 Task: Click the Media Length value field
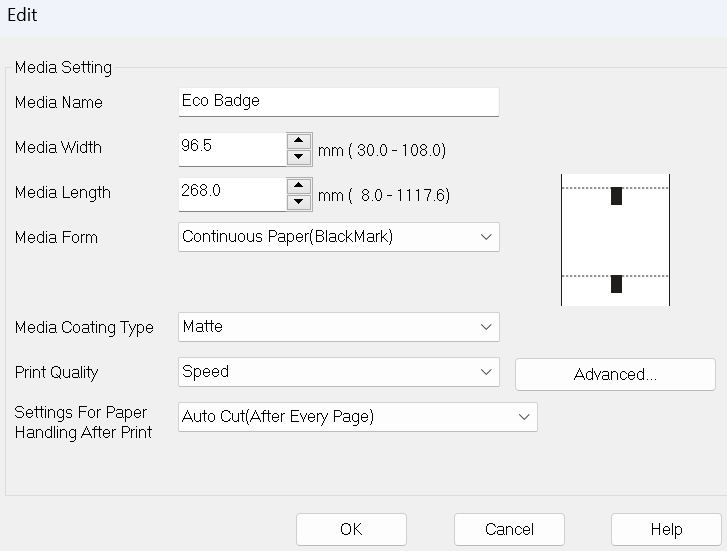231,192
